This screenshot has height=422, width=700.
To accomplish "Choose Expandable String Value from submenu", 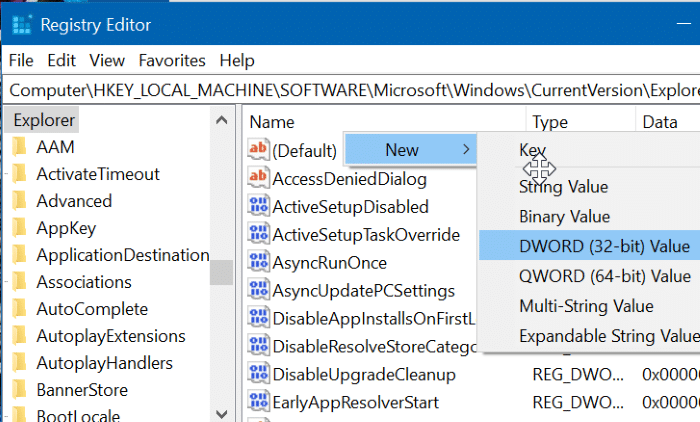I will pyautogui.click(x=609, y=336).
